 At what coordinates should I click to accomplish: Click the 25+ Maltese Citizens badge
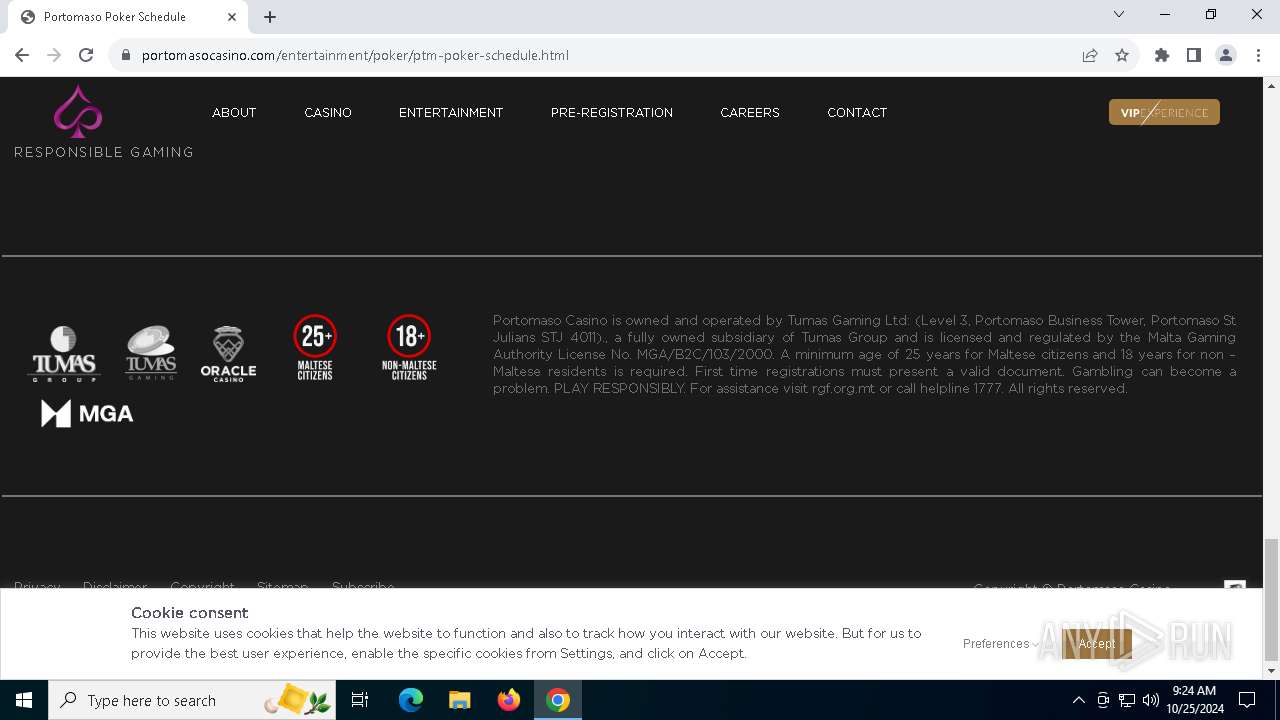coord(315,347)
